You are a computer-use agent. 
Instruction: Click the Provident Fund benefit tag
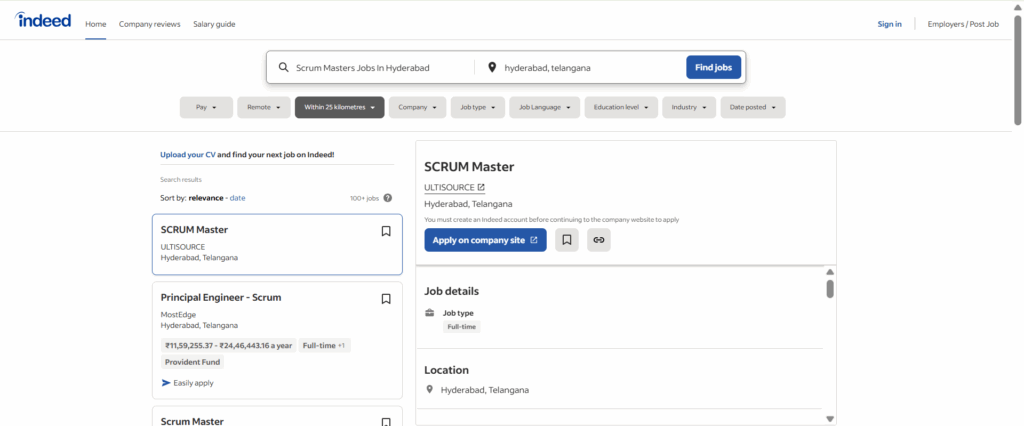(x=192, y=362)
